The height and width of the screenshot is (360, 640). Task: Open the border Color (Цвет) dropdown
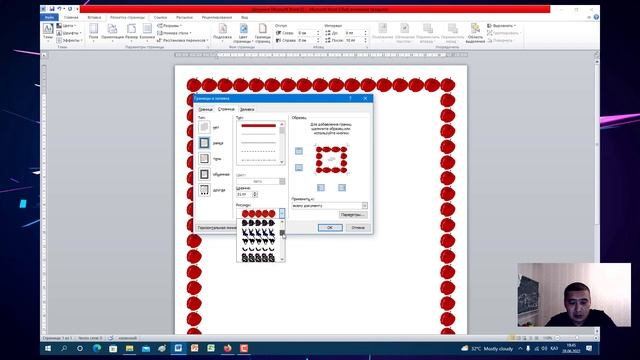tap(282, 181)
